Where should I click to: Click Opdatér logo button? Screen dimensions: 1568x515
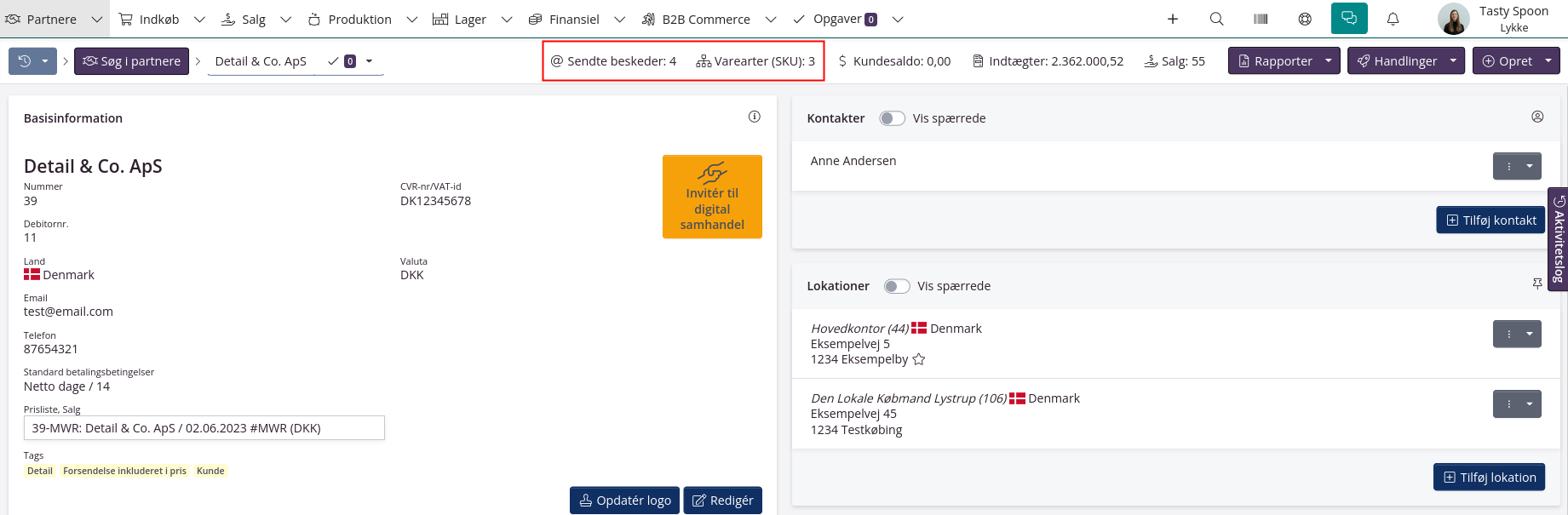(x=624, y=501)
